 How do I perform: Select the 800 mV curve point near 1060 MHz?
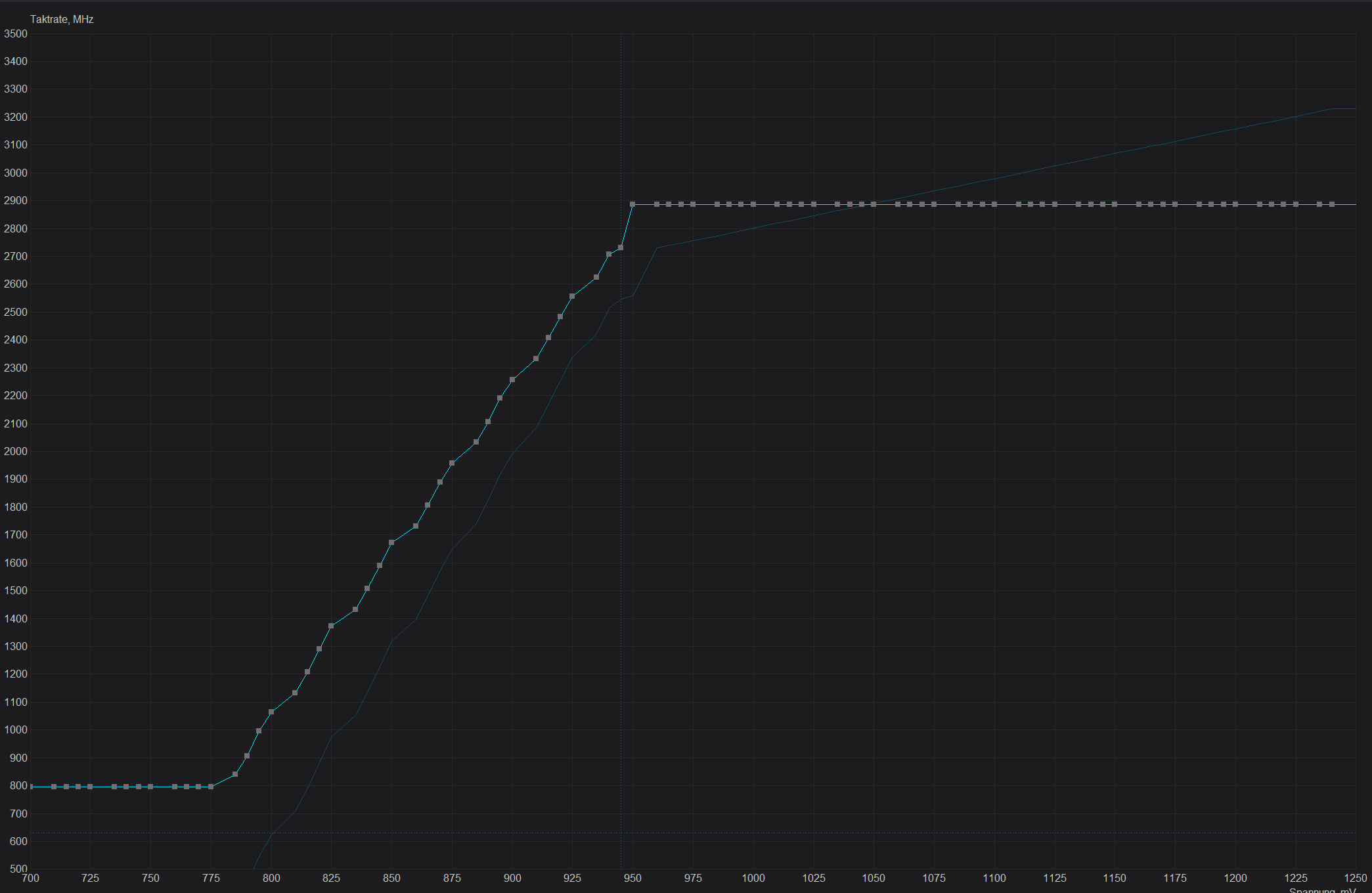(271, 712)
